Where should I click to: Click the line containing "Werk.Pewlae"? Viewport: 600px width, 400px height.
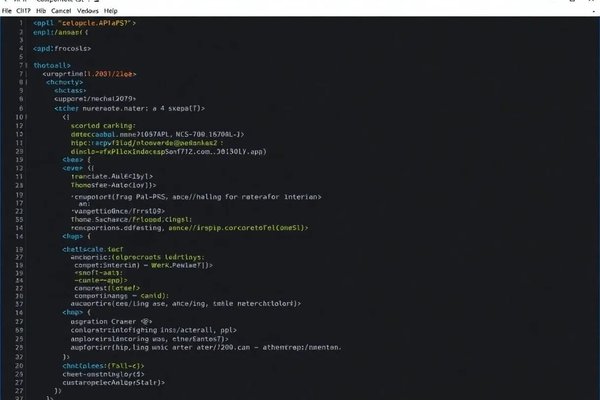(143, 265)
